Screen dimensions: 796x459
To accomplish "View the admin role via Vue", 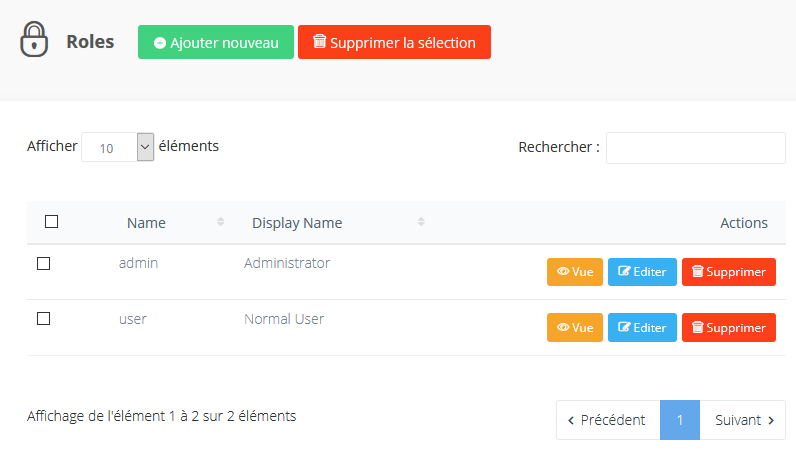I will (575, 272).
